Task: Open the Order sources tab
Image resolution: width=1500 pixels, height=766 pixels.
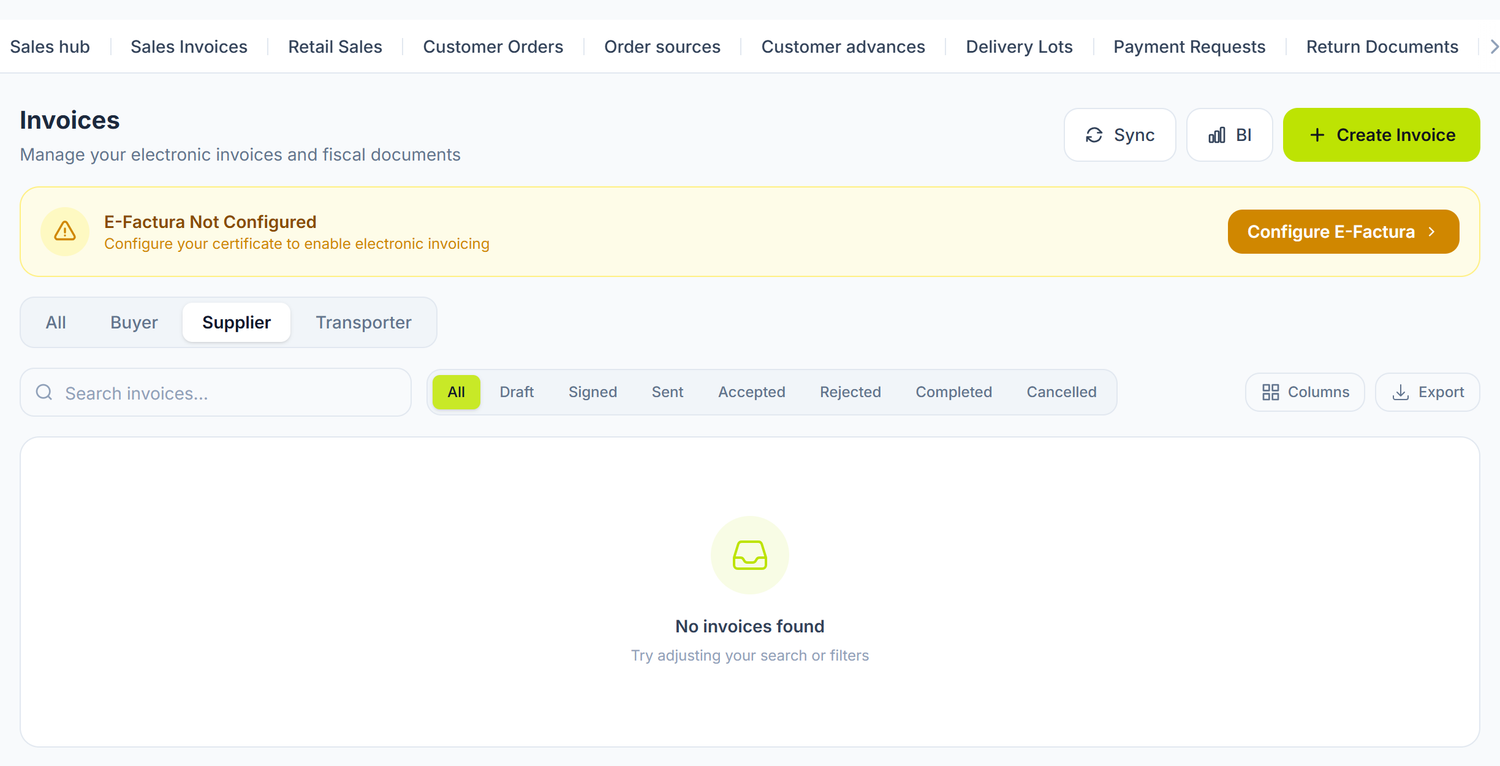Action: [662, 46]
